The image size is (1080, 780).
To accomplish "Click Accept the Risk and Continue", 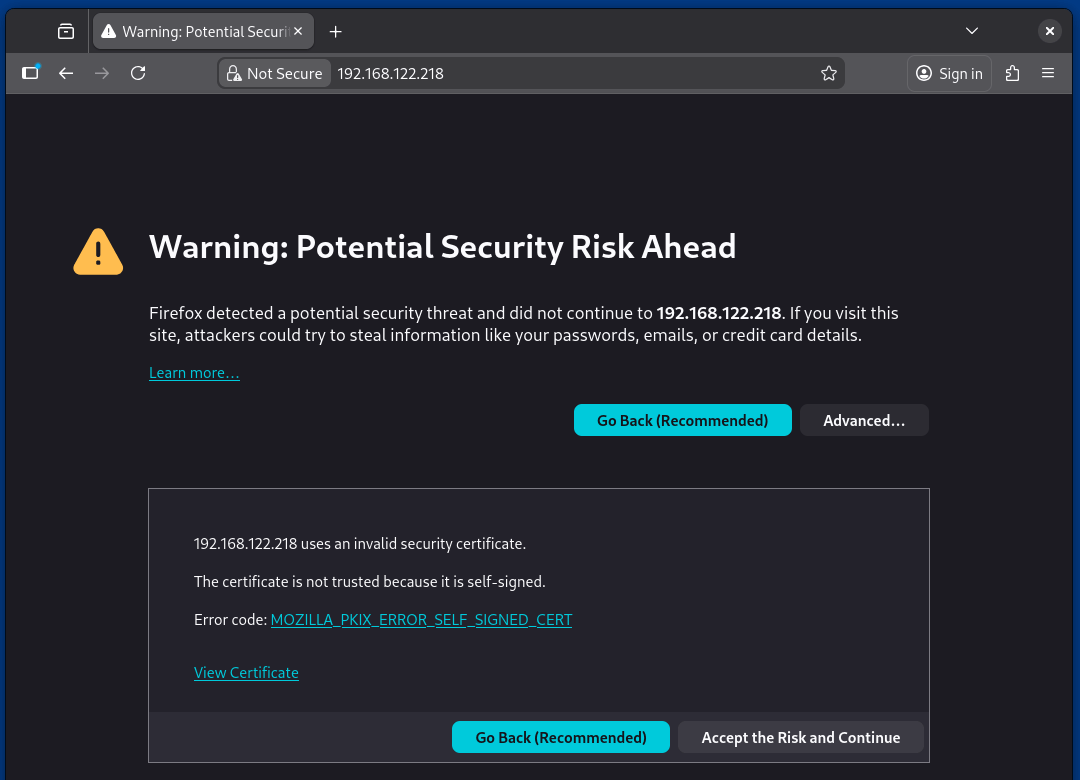I will point(800,737).
